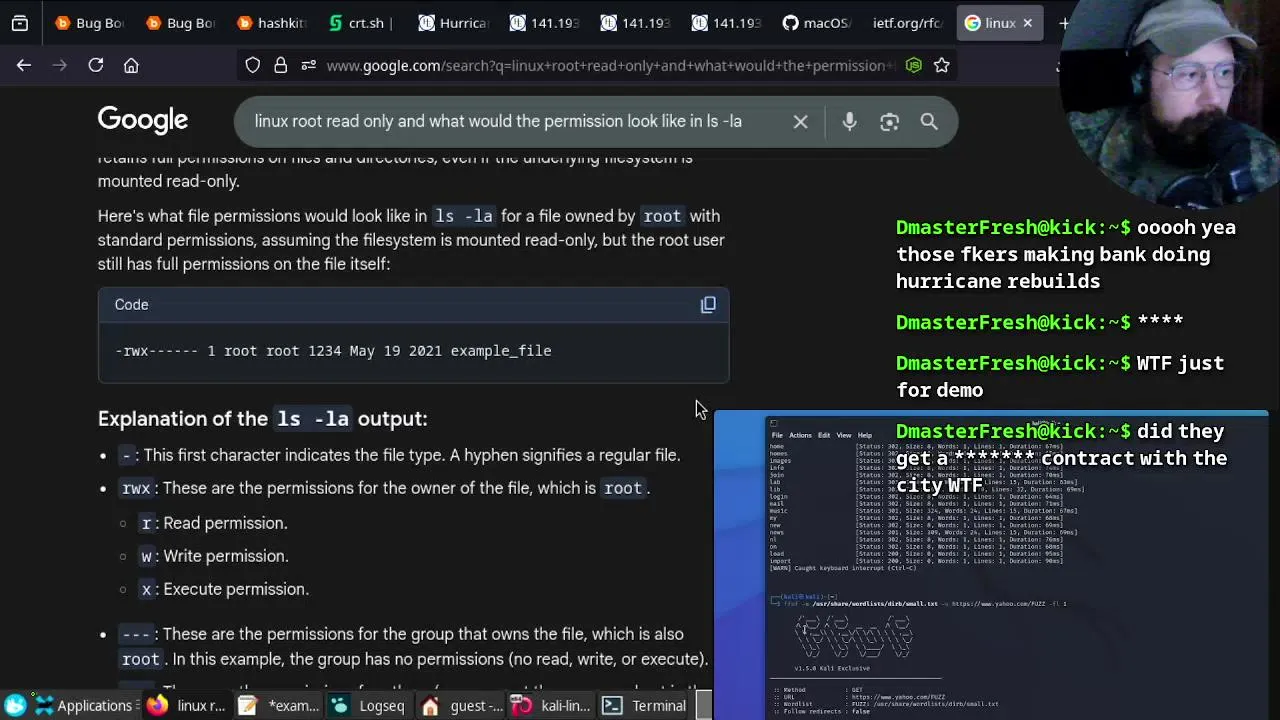
Task: Switch to the '*exam...' text editor window
Action: click(278, 705)
